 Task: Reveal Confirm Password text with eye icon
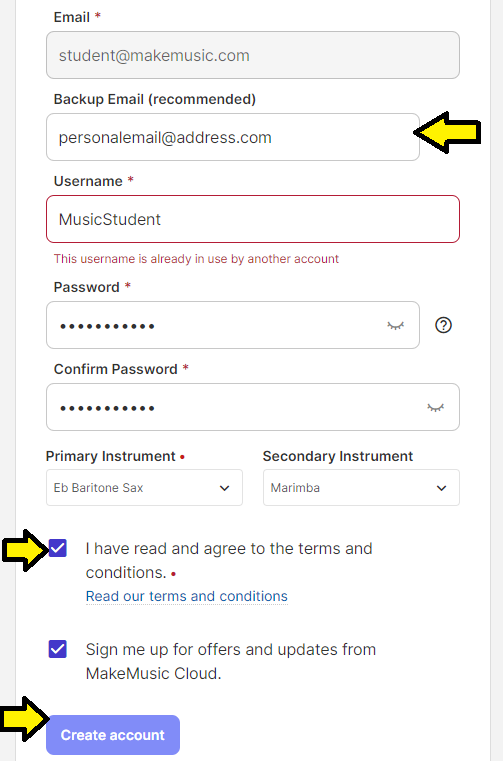pos(435,407)
